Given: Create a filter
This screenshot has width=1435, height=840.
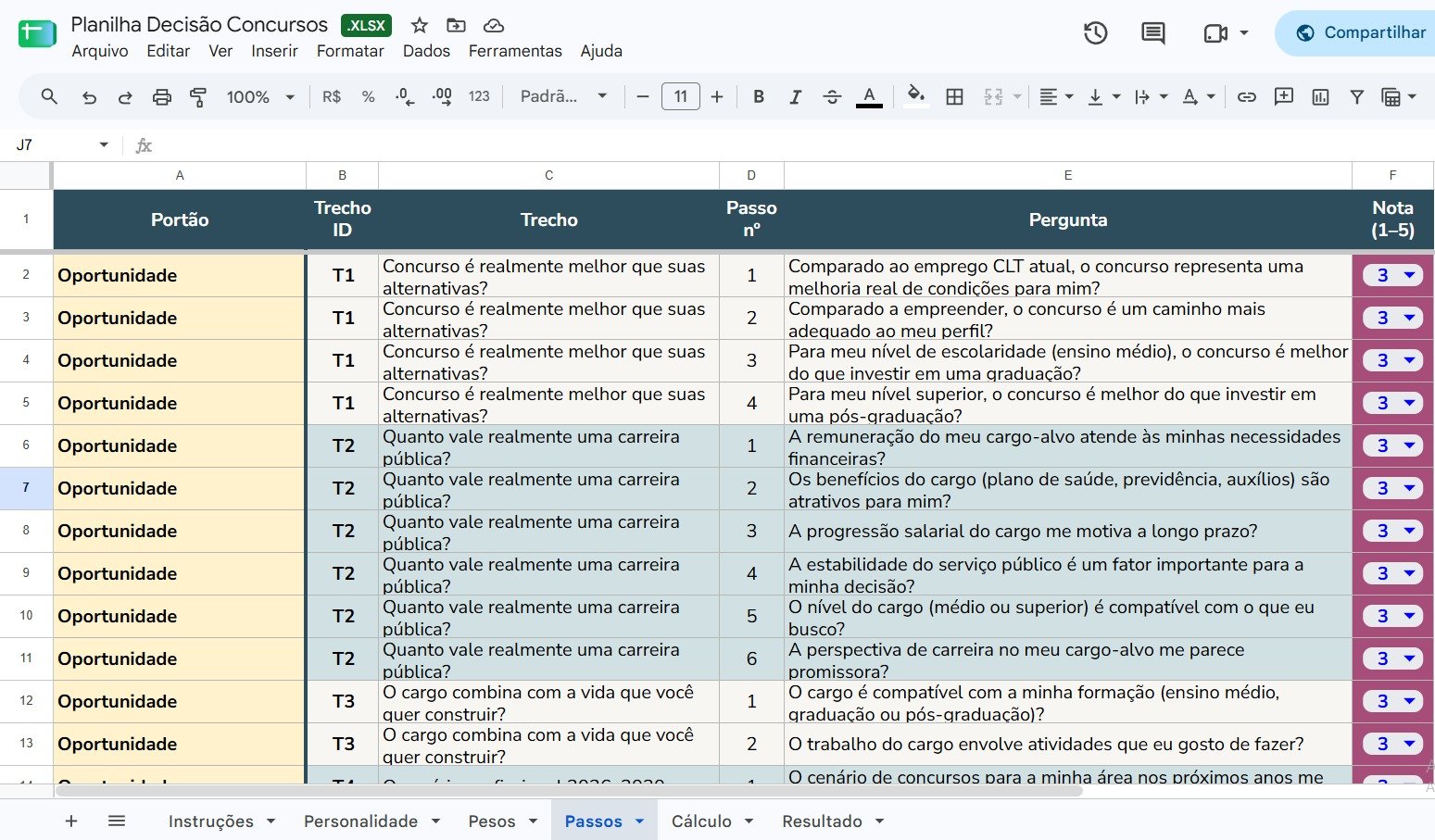Looking at the screenshot, I should pos(1357,96).
